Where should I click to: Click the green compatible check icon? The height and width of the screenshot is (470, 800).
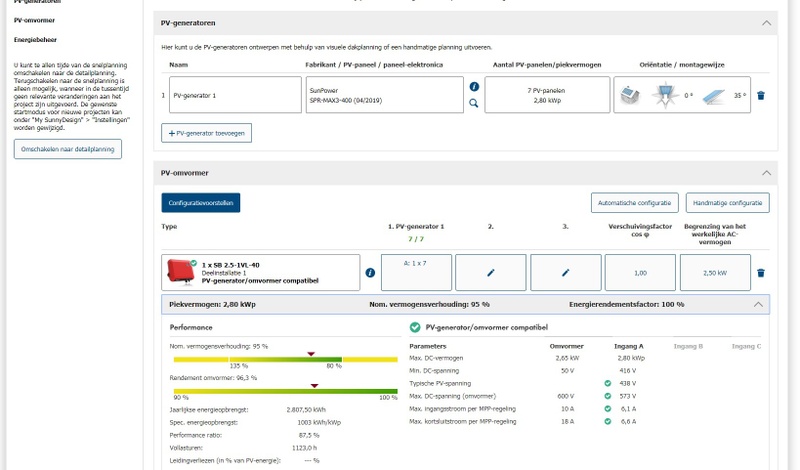point(415,327)
